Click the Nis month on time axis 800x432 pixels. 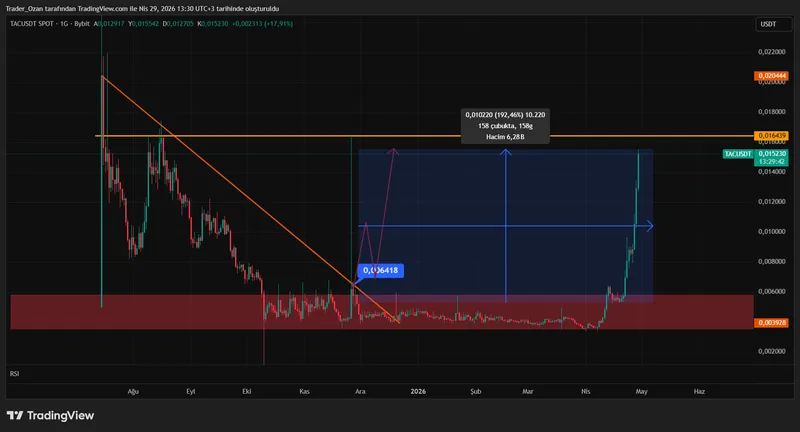(586, 392)
